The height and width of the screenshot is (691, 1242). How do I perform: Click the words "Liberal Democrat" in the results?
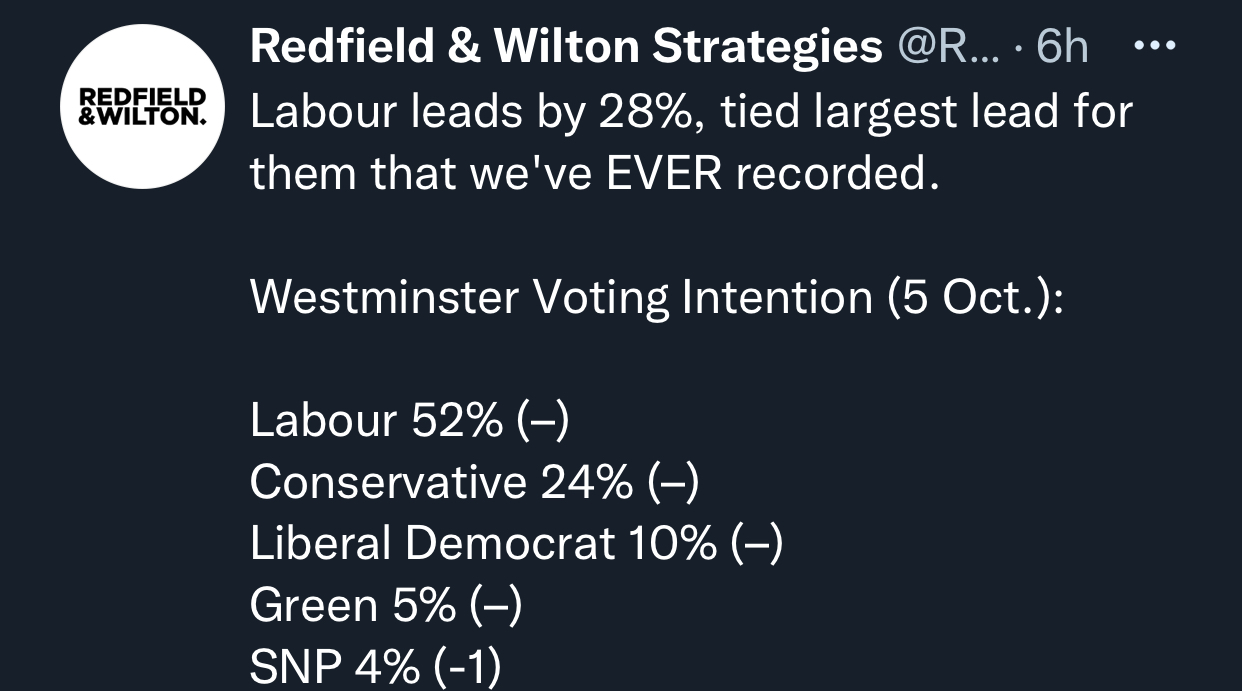pos(432,544)
